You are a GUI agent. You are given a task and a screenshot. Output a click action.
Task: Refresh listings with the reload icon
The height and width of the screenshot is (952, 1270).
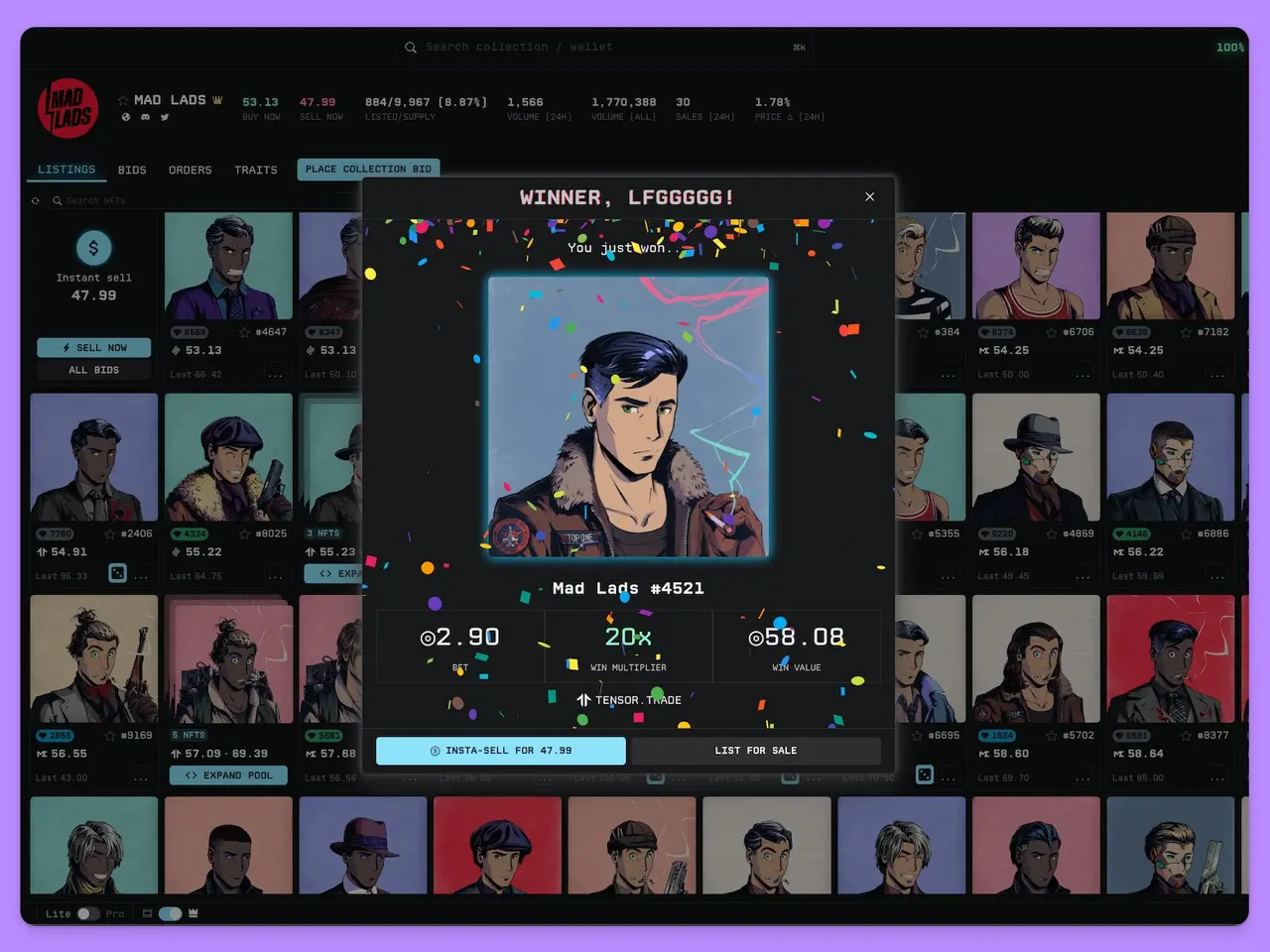[36, 201]
